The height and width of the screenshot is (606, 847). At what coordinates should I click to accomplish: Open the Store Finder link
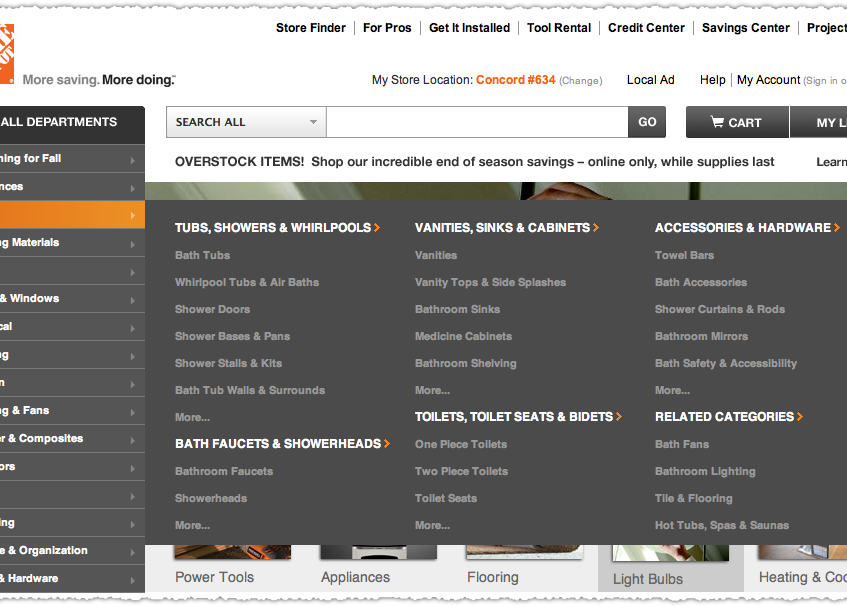[x=311, y=28]
